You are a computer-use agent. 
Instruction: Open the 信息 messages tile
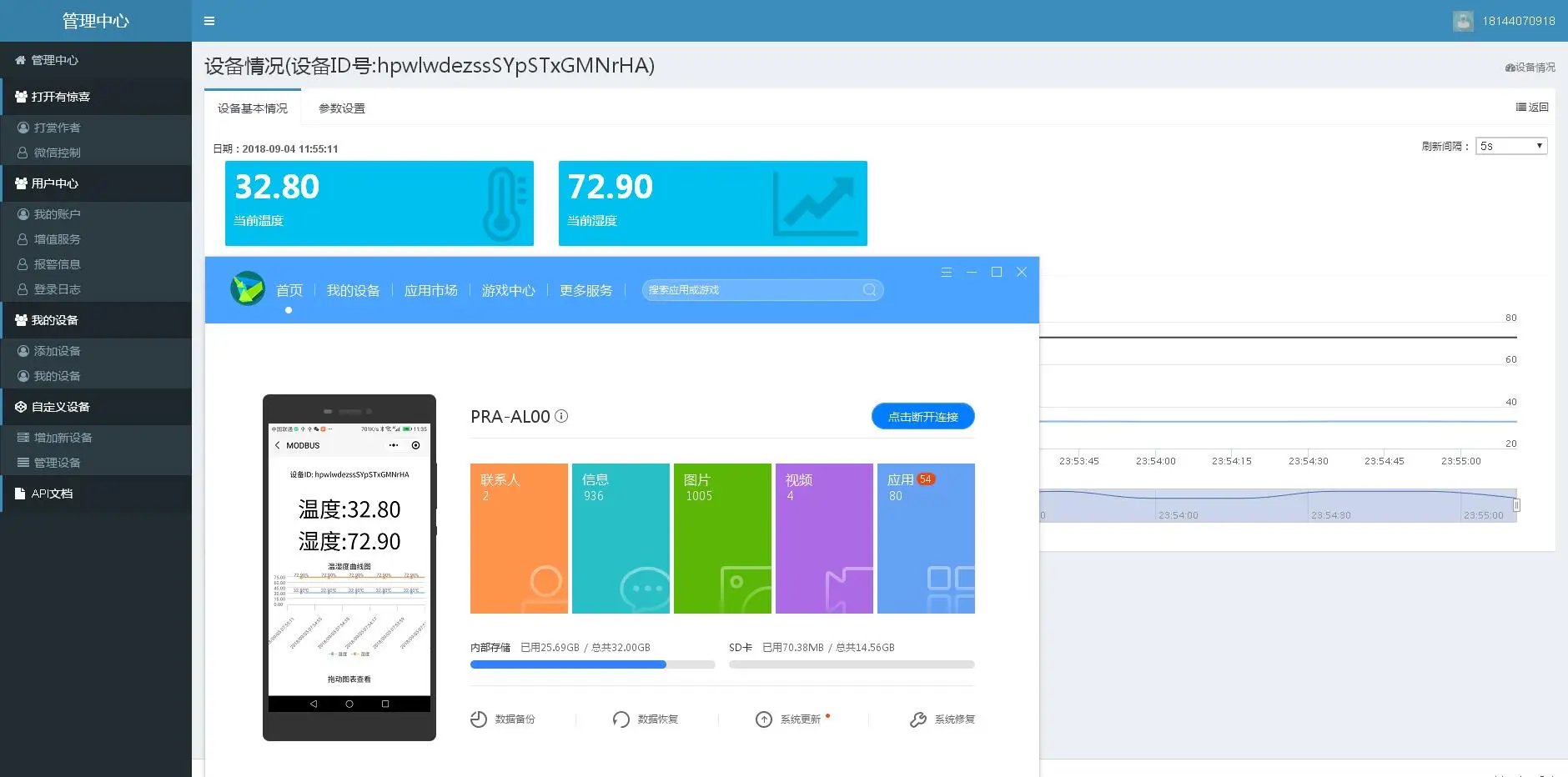click(x=621, y=539)
